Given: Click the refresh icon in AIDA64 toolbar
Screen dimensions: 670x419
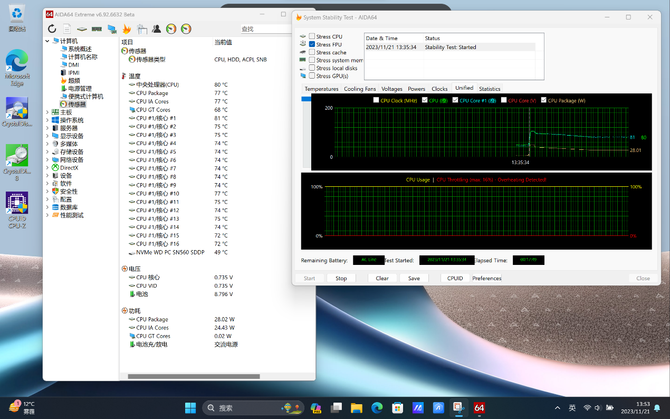Looking at the screenshot, I should (x=52, y=29).
